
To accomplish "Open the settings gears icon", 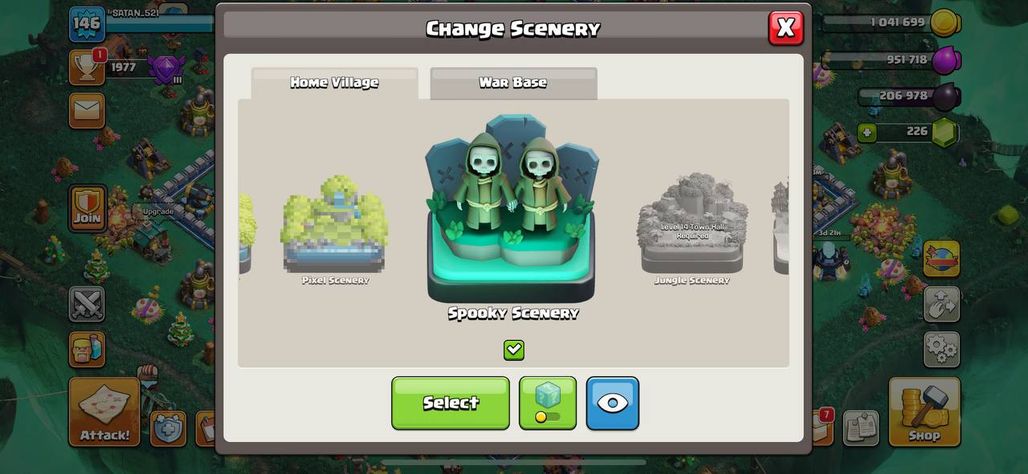I will click(x=941, y=349).
